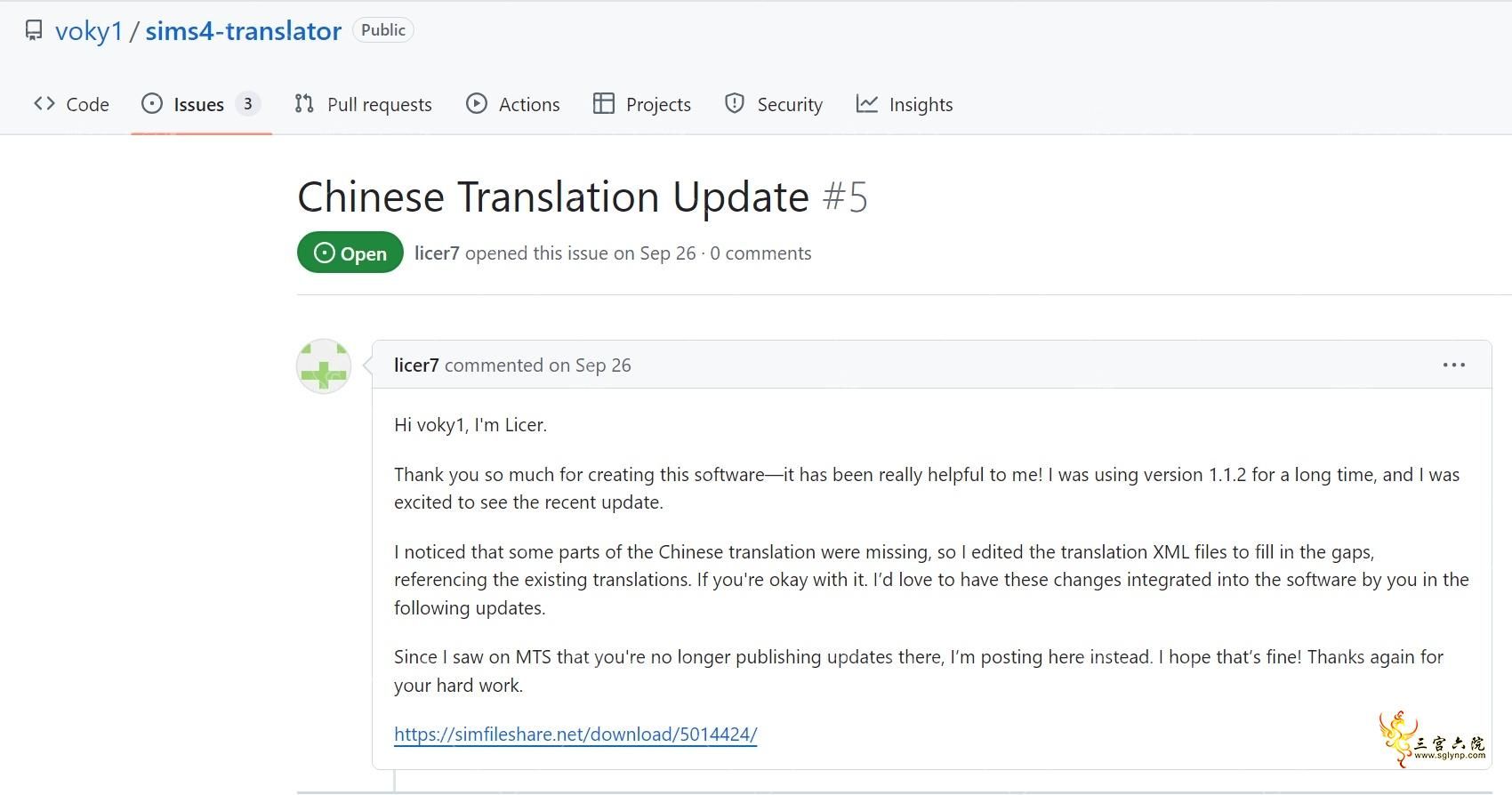This screenshot has height=795, width=1512.
Task: Open the voky1 owner profile link
Action: [x=89, y=31]
